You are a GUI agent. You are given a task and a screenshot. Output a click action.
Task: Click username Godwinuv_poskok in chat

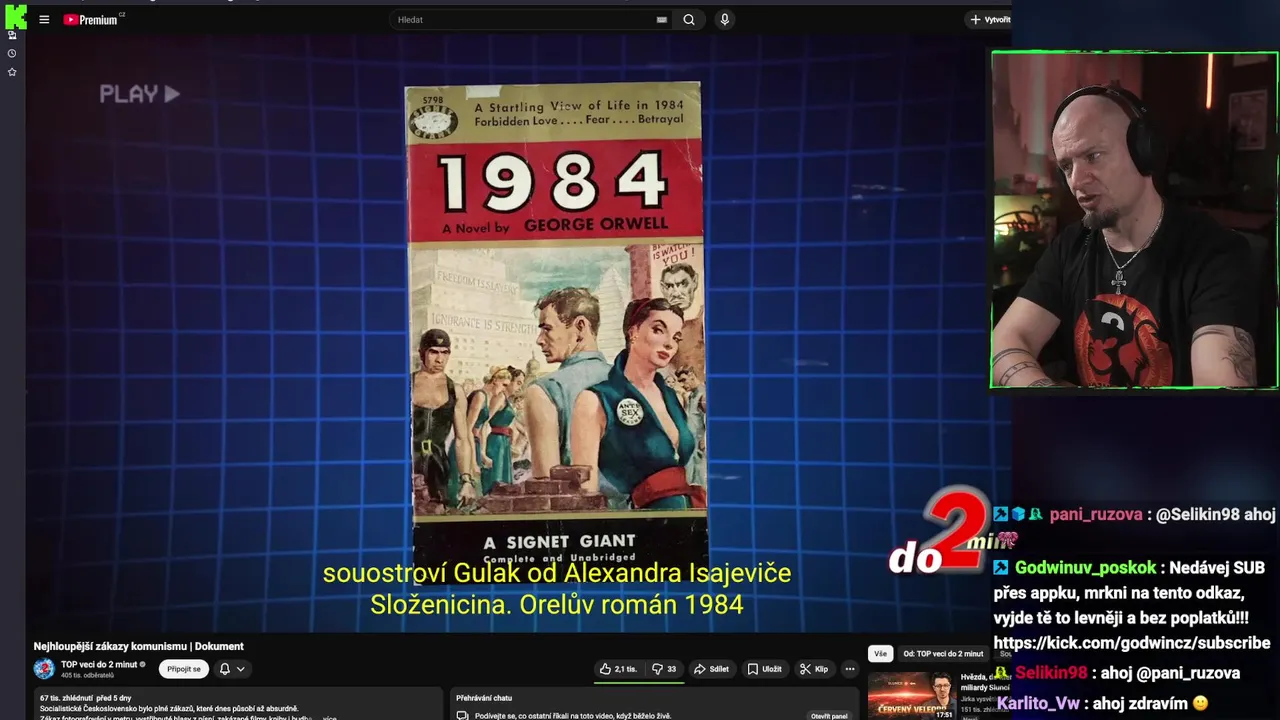pos(1085,568)
